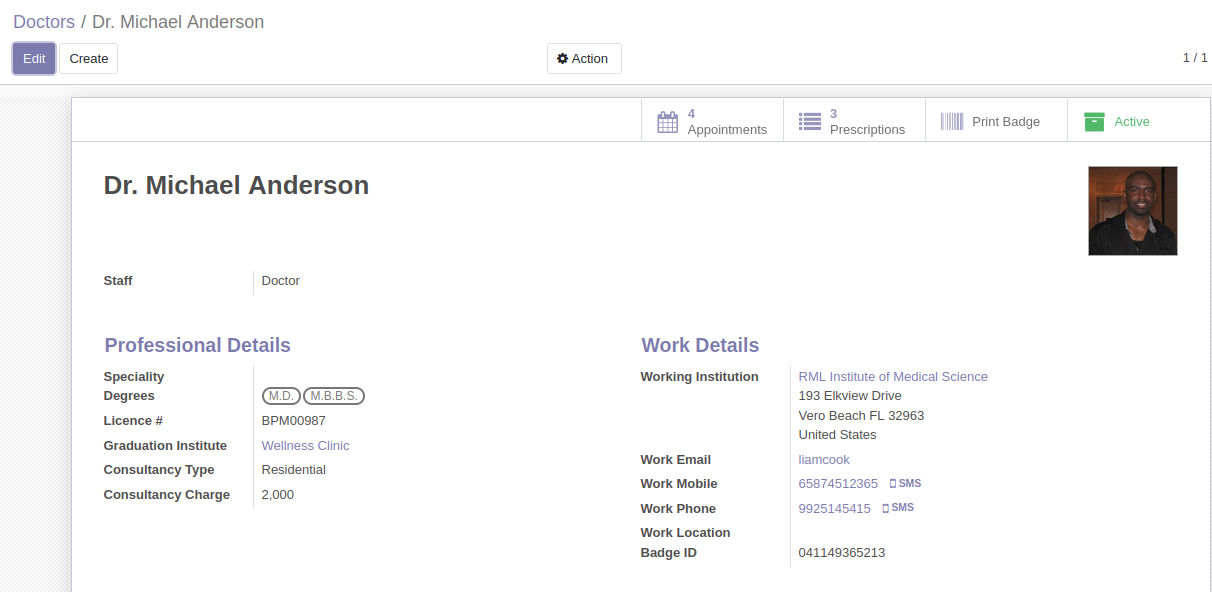Toggle the doctor's Active status
Image resolution: width=1212 pixels, height=592 pixels.
(1120, 120)
